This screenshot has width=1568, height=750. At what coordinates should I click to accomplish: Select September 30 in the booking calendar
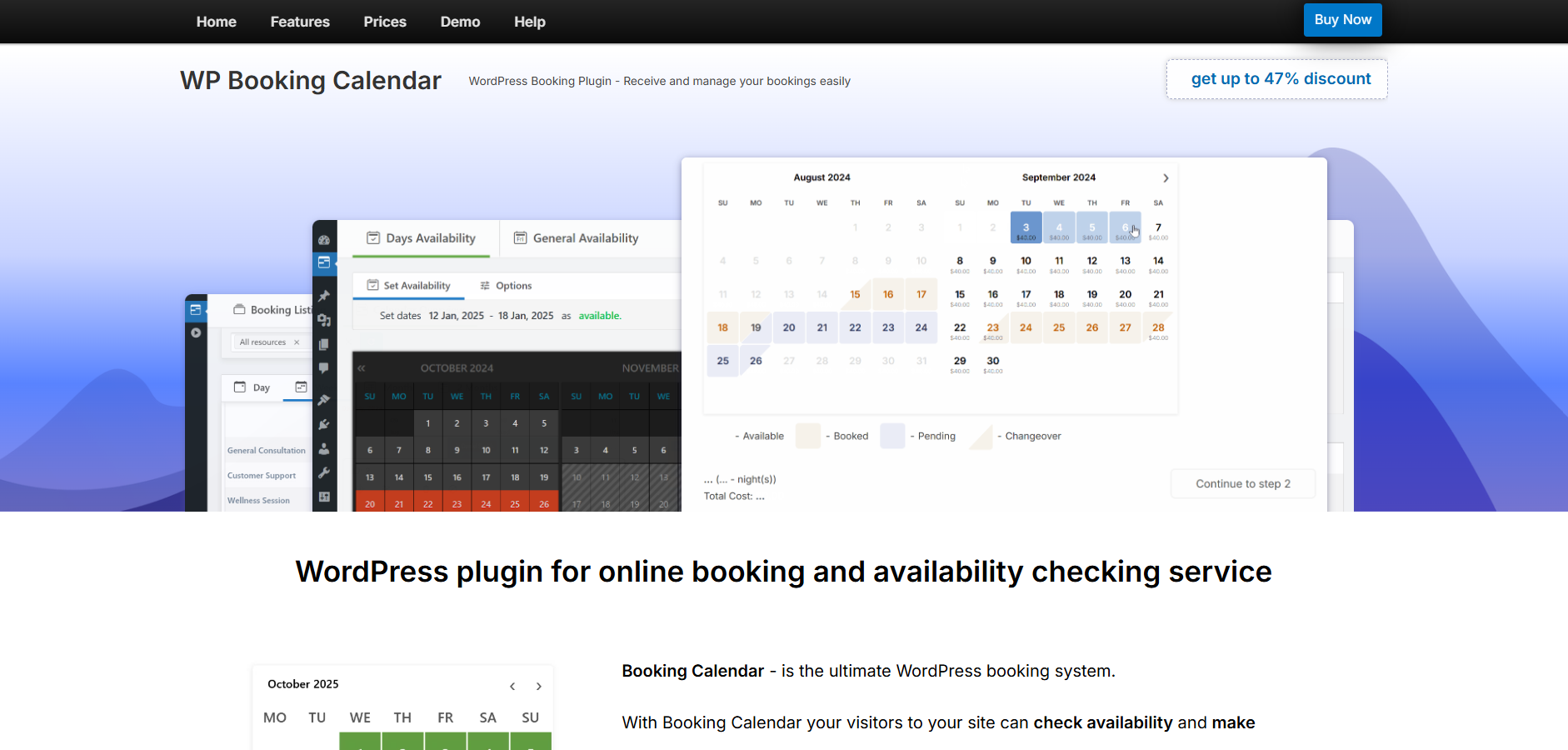coord(993,362)
